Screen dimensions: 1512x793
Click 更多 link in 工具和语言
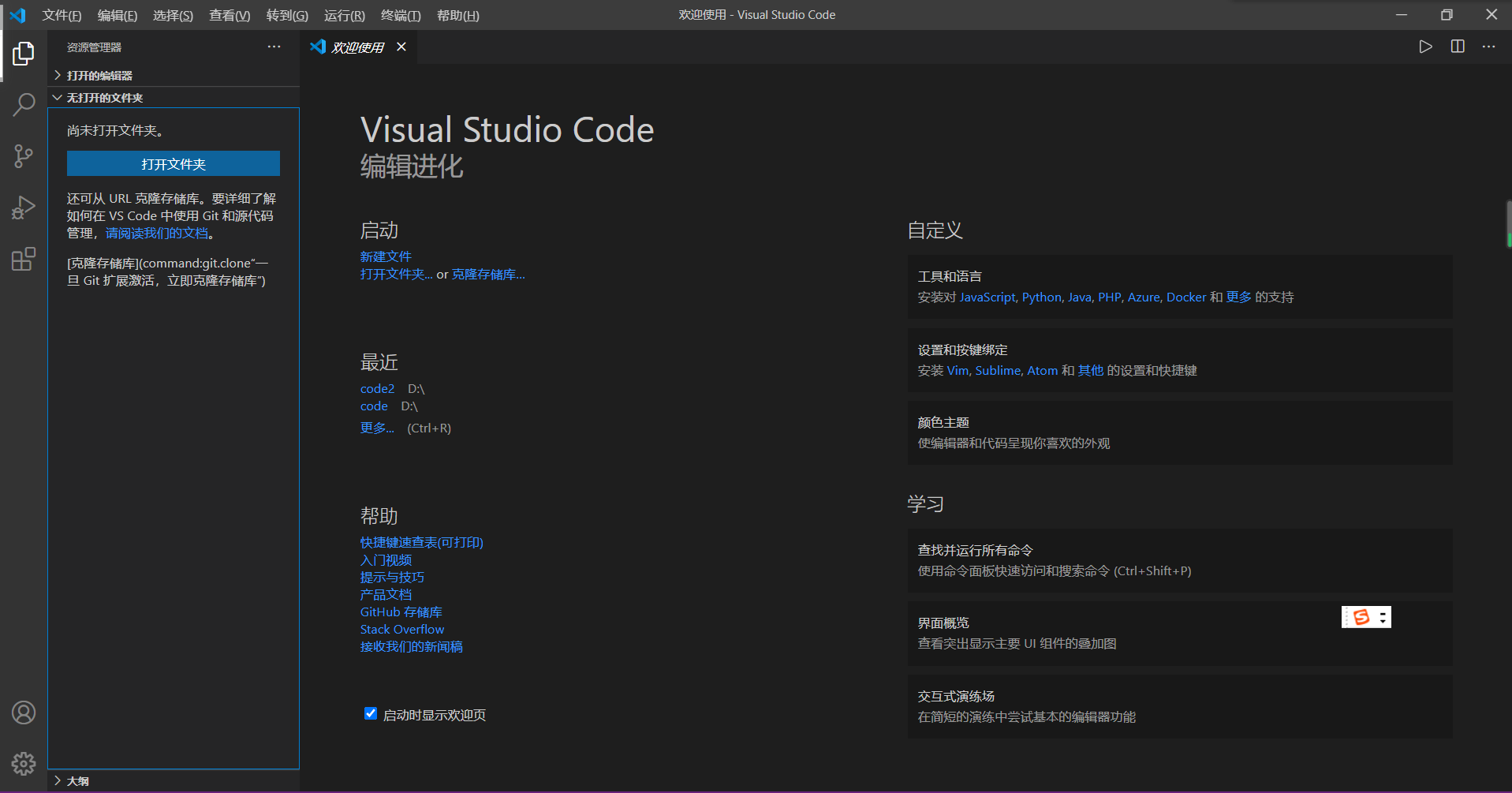[x=1238, y=297]
